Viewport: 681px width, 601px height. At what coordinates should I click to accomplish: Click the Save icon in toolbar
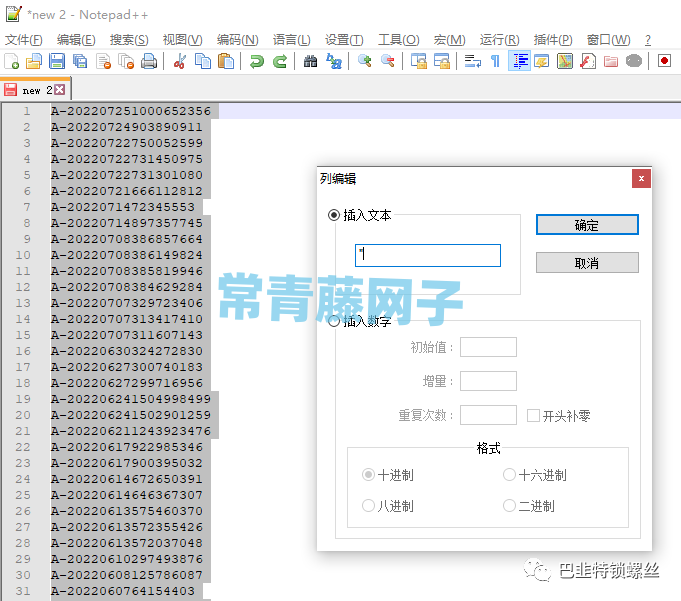tap(57, 61)
